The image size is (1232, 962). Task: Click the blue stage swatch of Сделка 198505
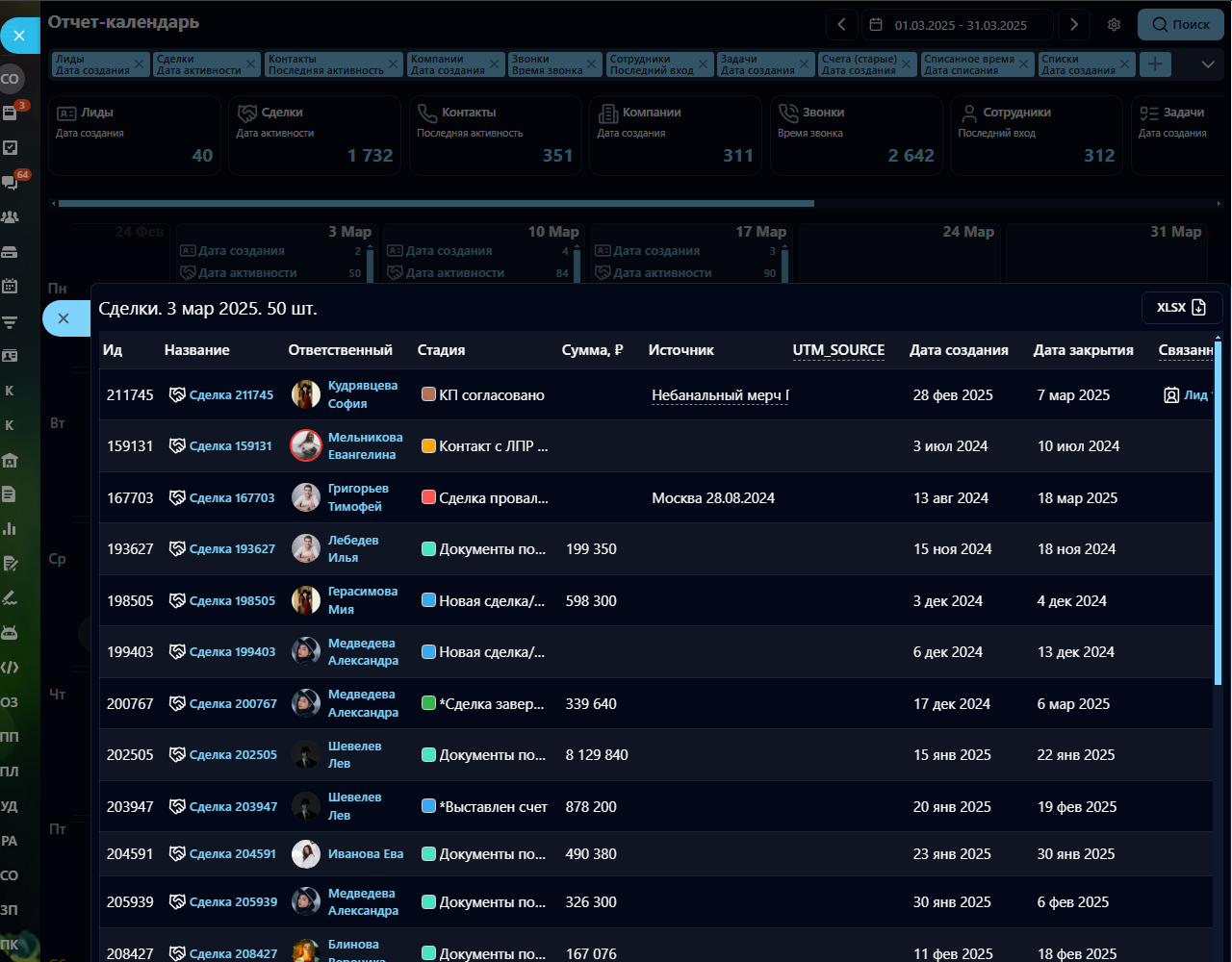(x=429, y=600)
